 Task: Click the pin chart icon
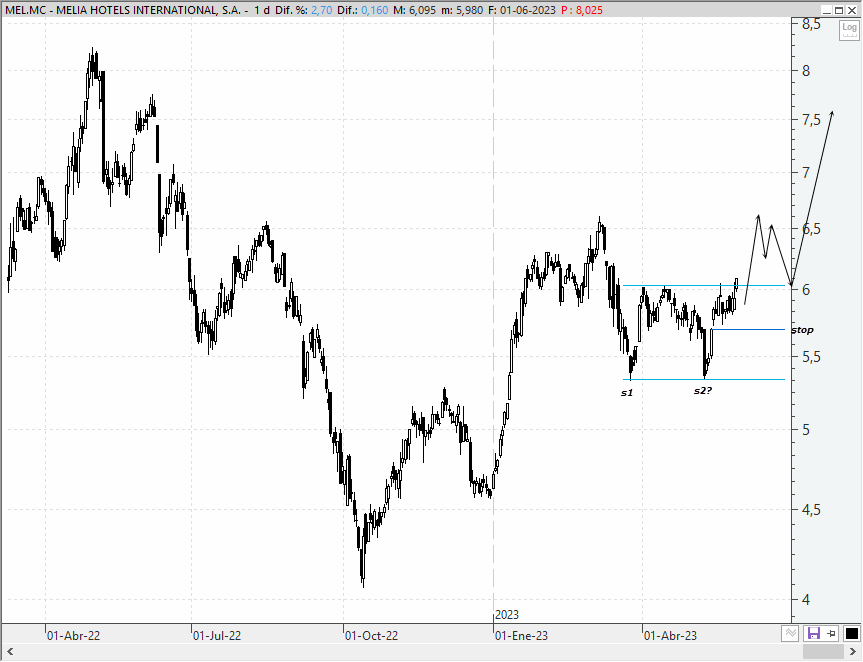pos(832,633)
